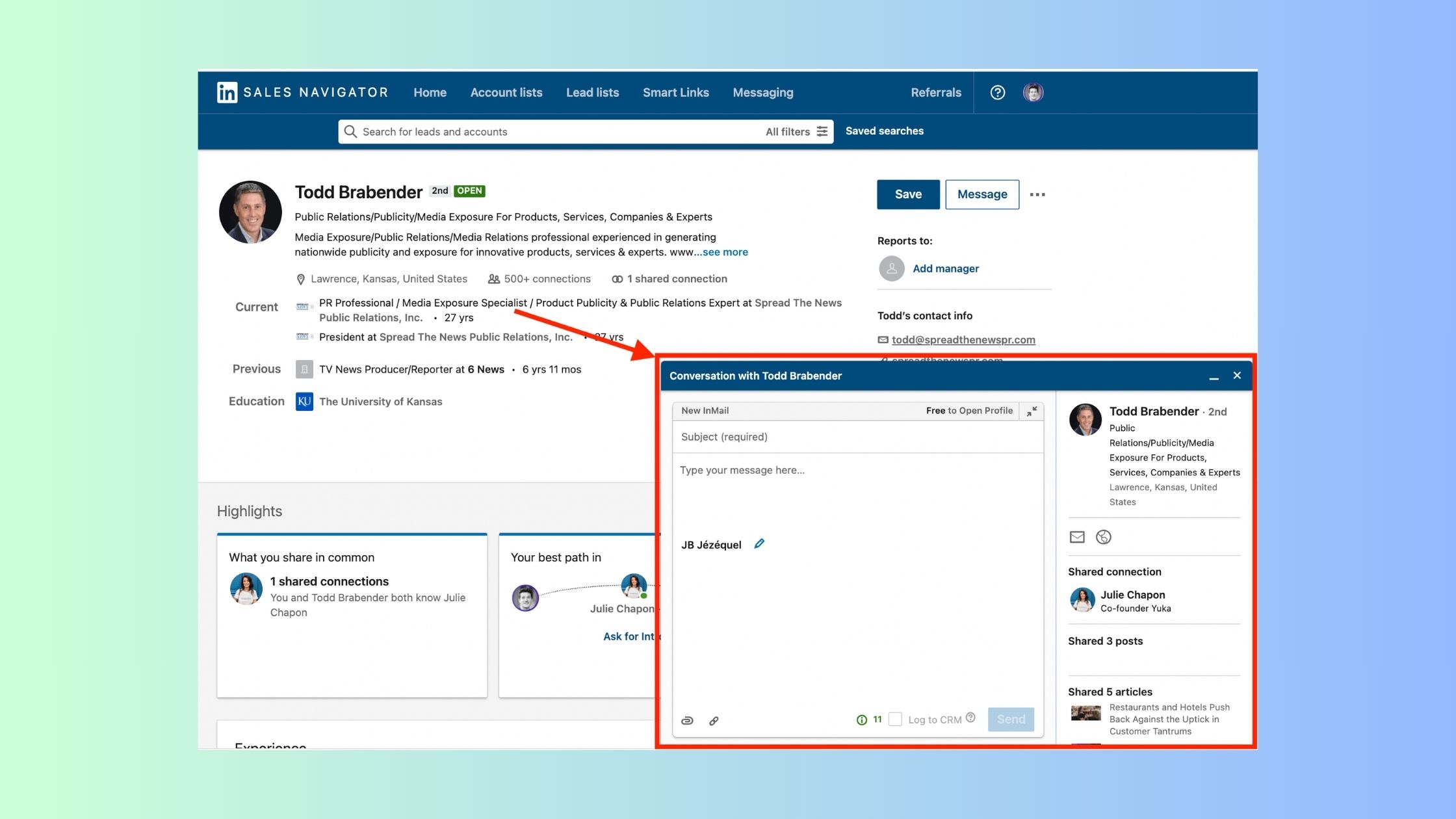Viewport: 1456px width, 819px height.
Task: Open todd@spreadthenewspr.com email link
Action: [x=963, y=339]
